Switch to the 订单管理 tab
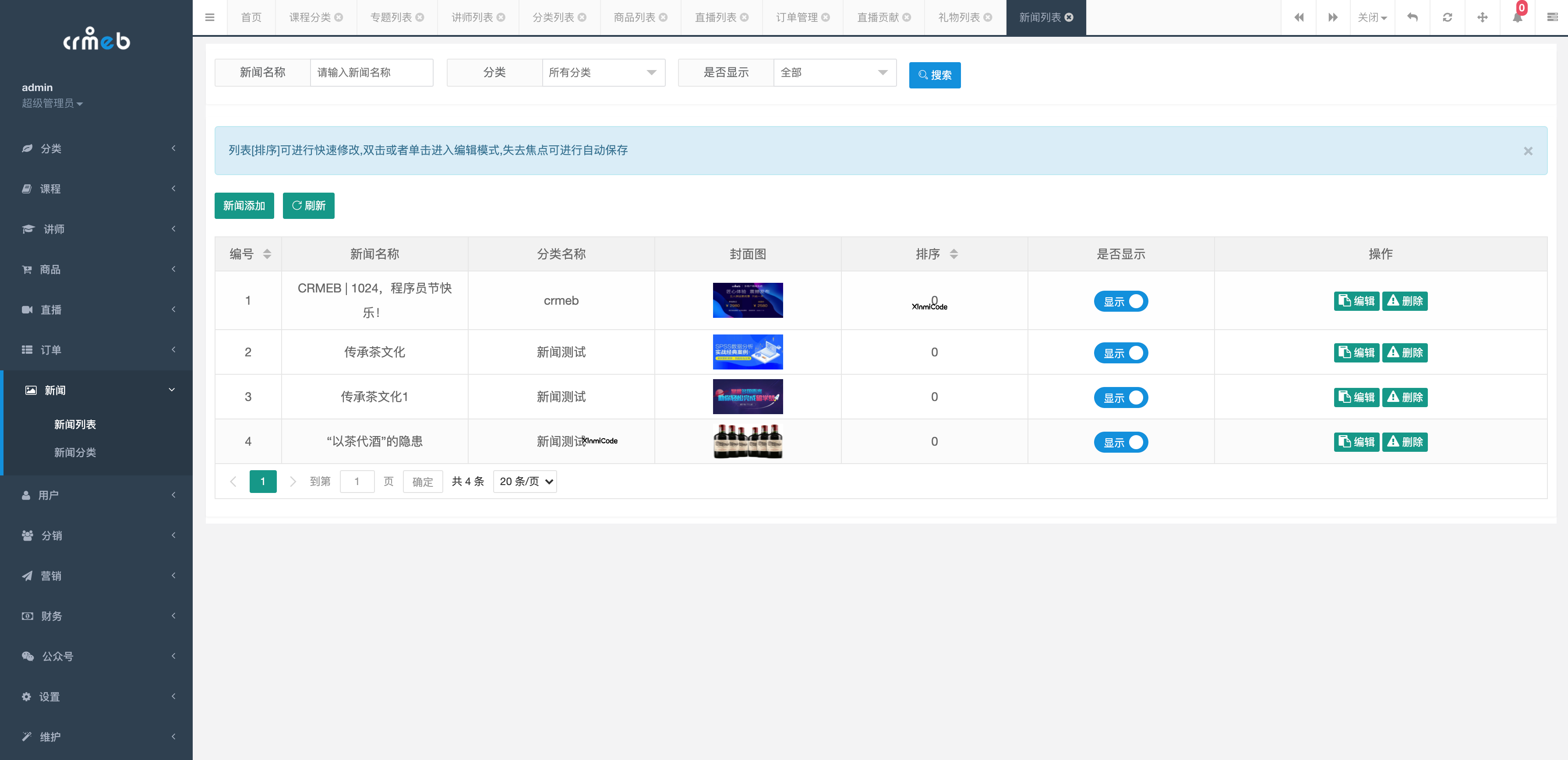Viewport: 1568px width, 760px height. [x=798, y=17]
